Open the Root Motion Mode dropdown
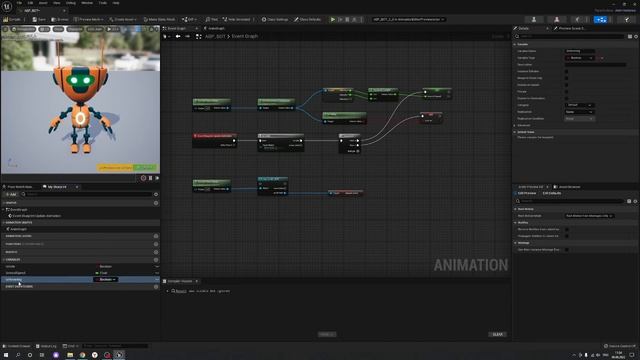 [590, 216]
